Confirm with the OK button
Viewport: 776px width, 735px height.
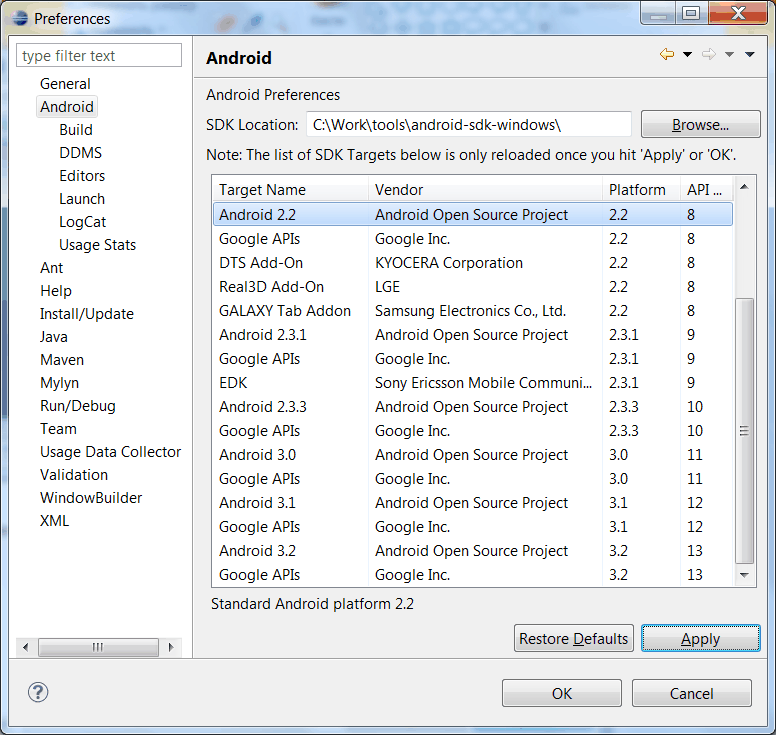(x=562, y=693)
